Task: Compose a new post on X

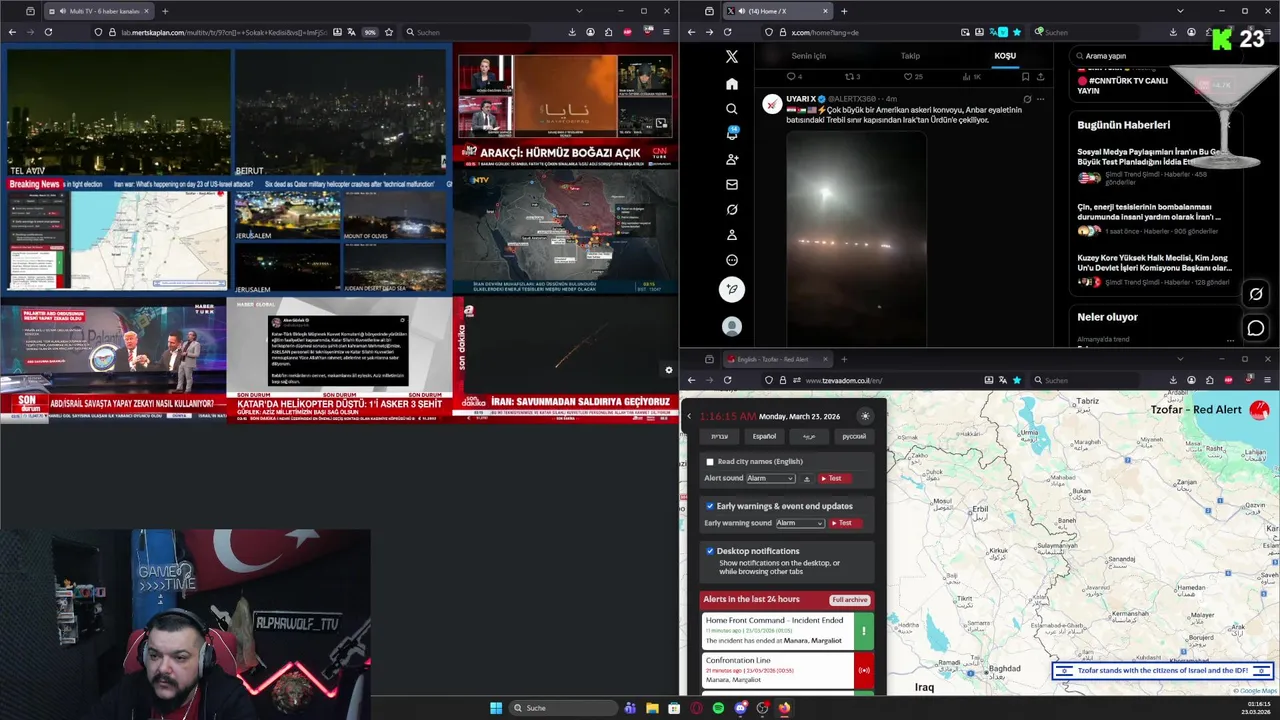Action: [x=732, y=290]
